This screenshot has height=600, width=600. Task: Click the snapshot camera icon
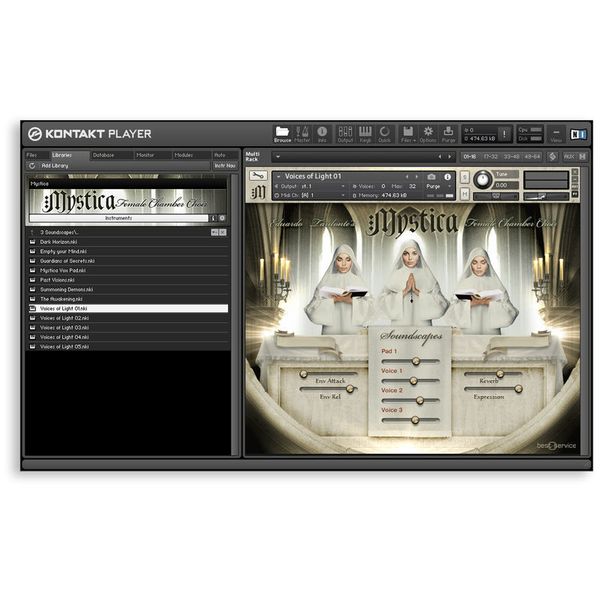click(x=432, y=176)
